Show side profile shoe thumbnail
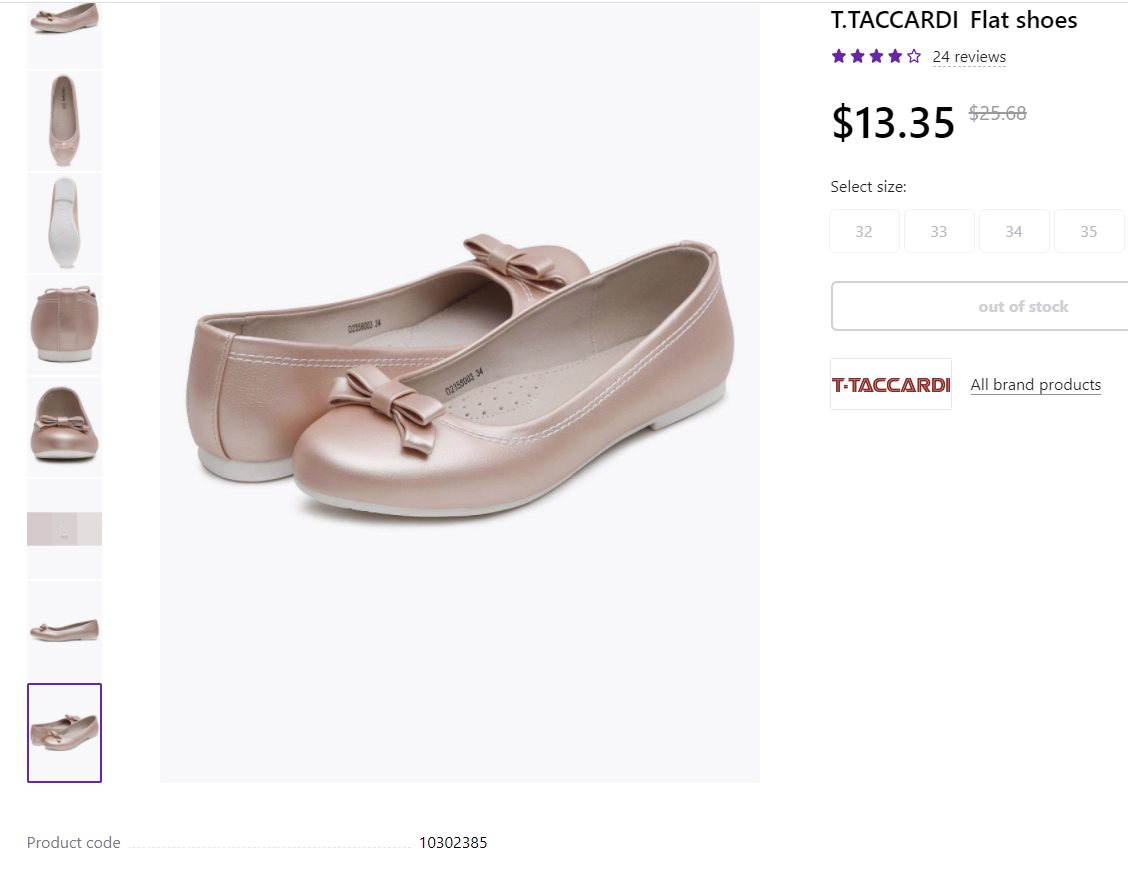 click(x=64, y=630)
